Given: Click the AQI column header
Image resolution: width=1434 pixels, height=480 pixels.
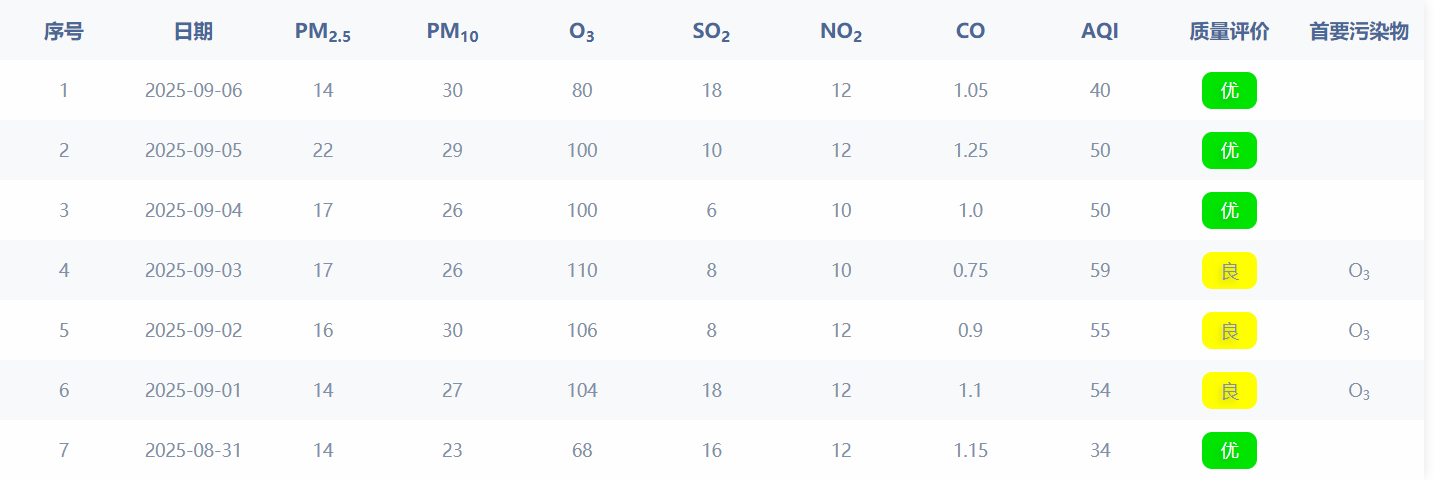Looking at the screenshot, I should 1100,32.
